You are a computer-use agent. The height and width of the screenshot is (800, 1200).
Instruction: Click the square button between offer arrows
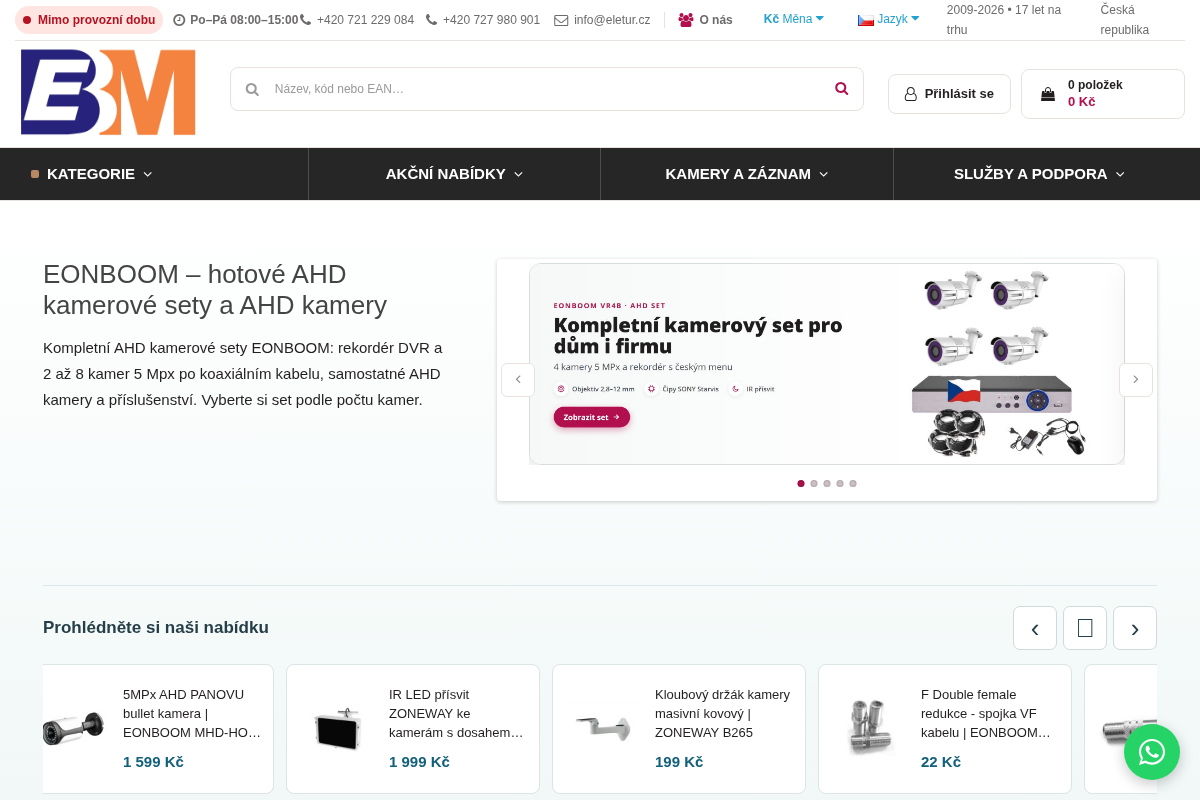1085,628
